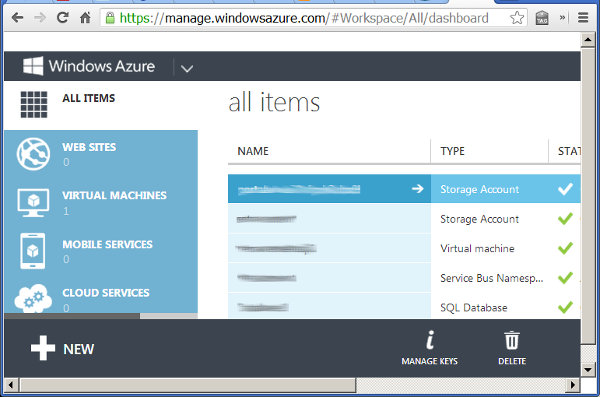Viewport: 600px width, 397px height.
Task: Show hidden extensions chevron in toolbar
Action: pos(562,18)
